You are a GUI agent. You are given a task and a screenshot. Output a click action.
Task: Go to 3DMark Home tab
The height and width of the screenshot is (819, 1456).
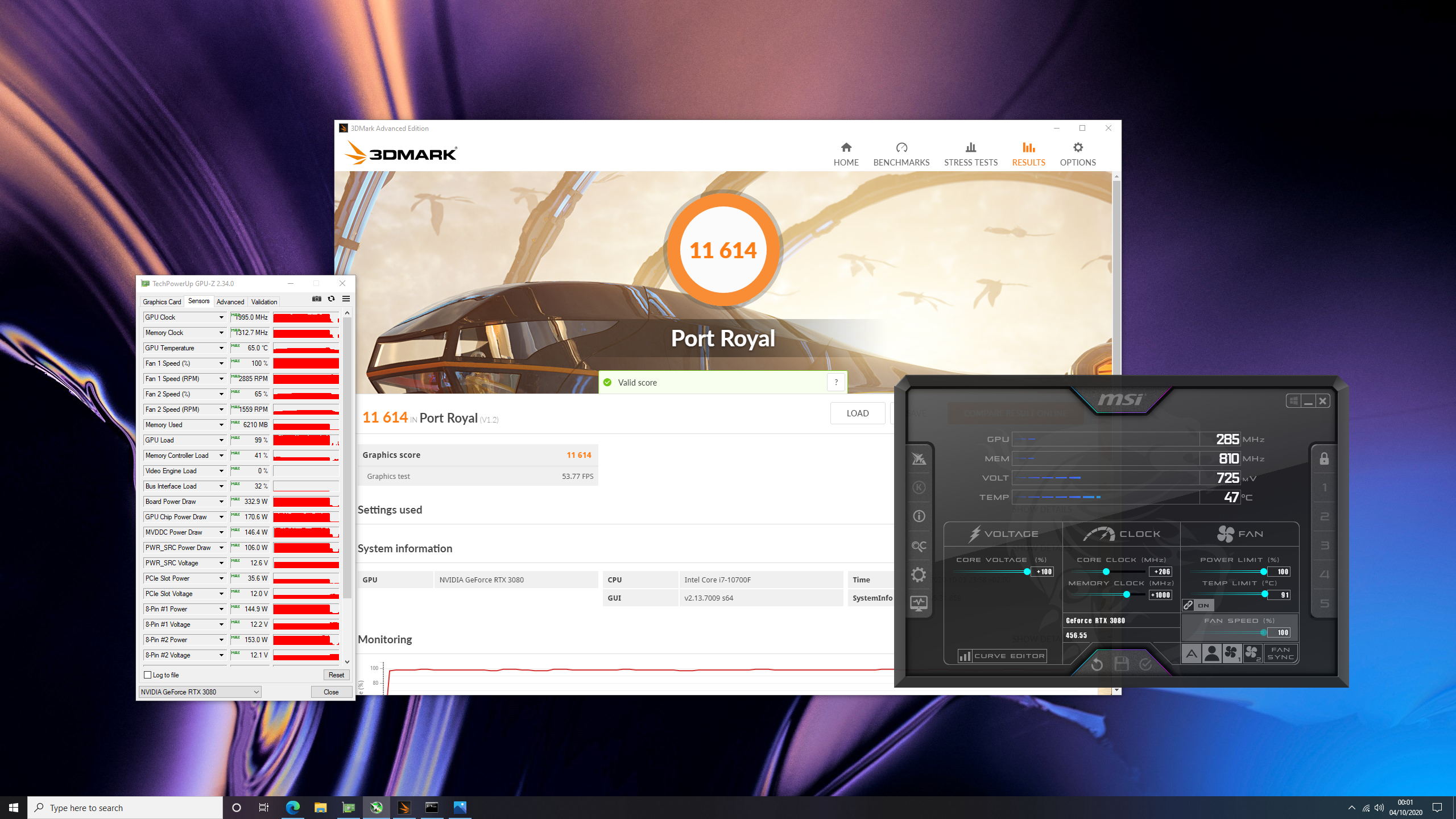click(846, 154)
